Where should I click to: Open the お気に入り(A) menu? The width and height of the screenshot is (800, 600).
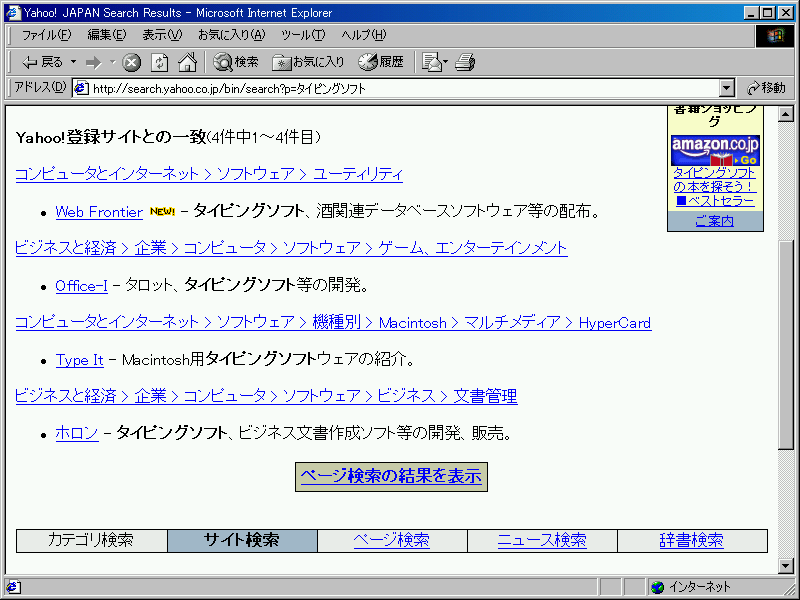click(x=232, y=35)
